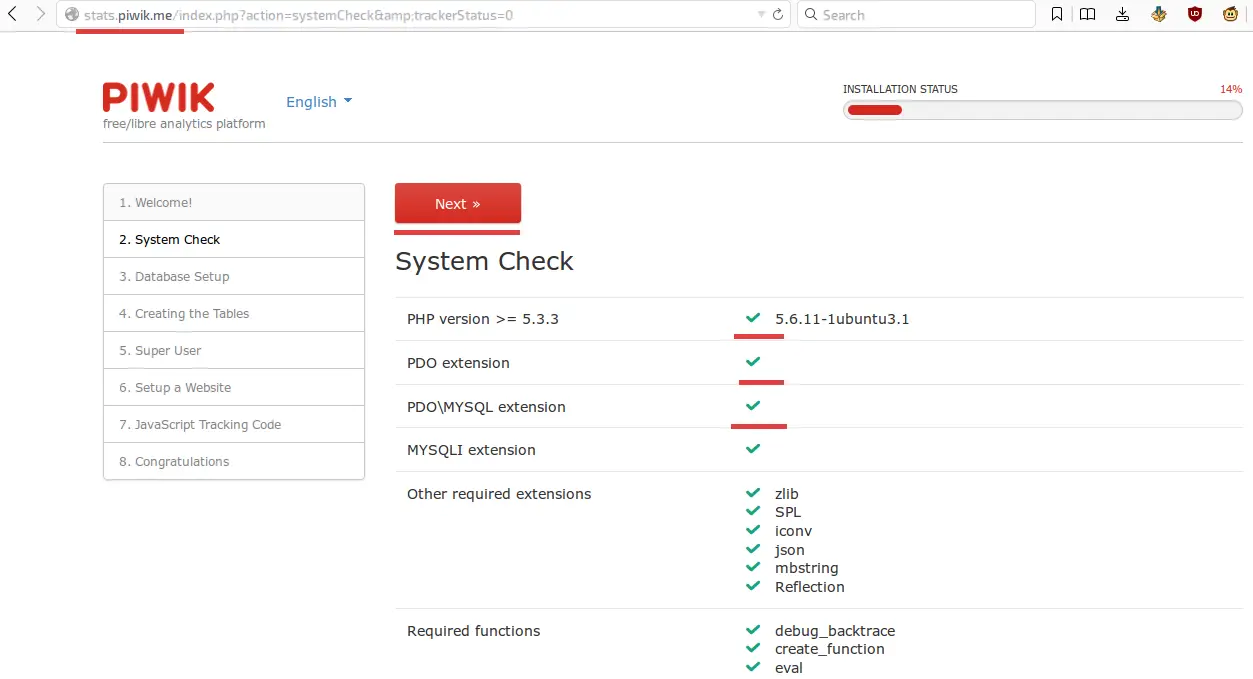1253x679 pixels.
Task: Click the check mark for PDO\MYSQL extension
Action: pyautogui.click(x=753, y=406)
